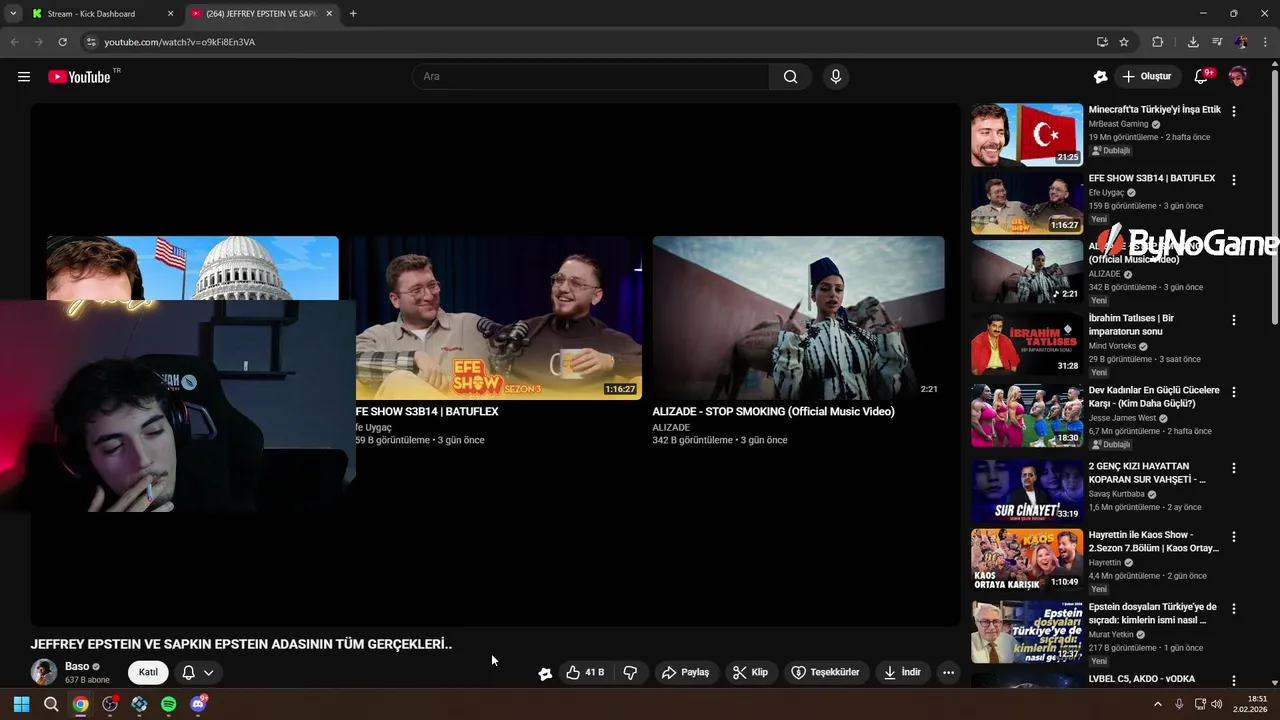Open the video more actions menu
The height and width of the screenshot is (720, 1280).
(x=949, y=672)
